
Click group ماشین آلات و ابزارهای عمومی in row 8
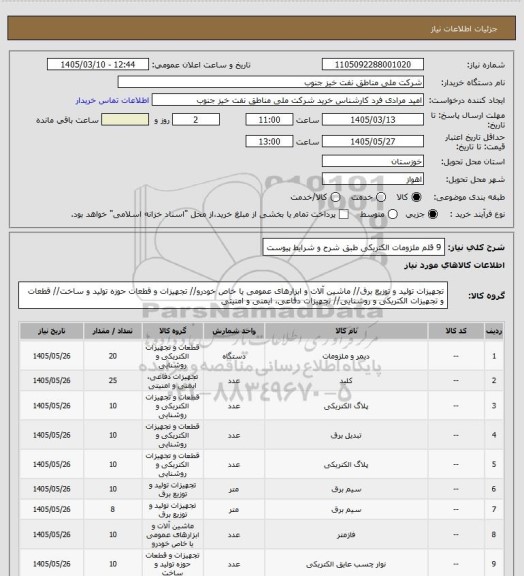click(173, 535)
